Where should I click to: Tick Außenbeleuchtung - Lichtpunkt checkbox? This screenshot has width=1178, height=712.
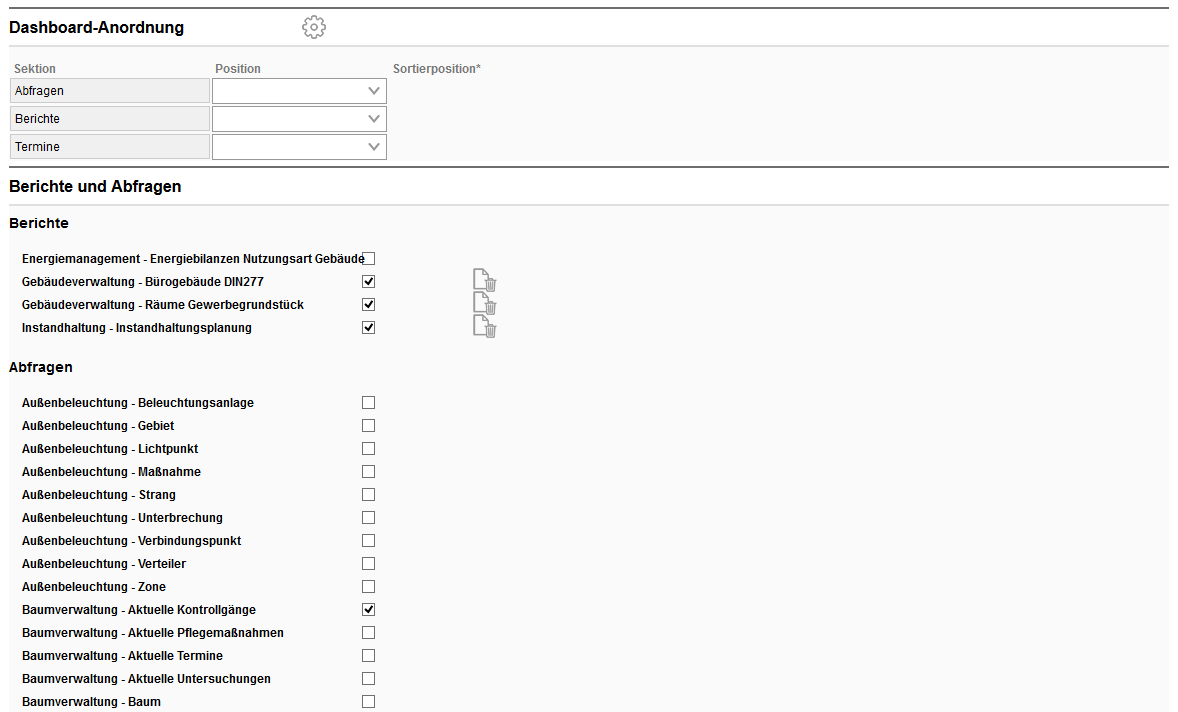(x=369, y=449)
